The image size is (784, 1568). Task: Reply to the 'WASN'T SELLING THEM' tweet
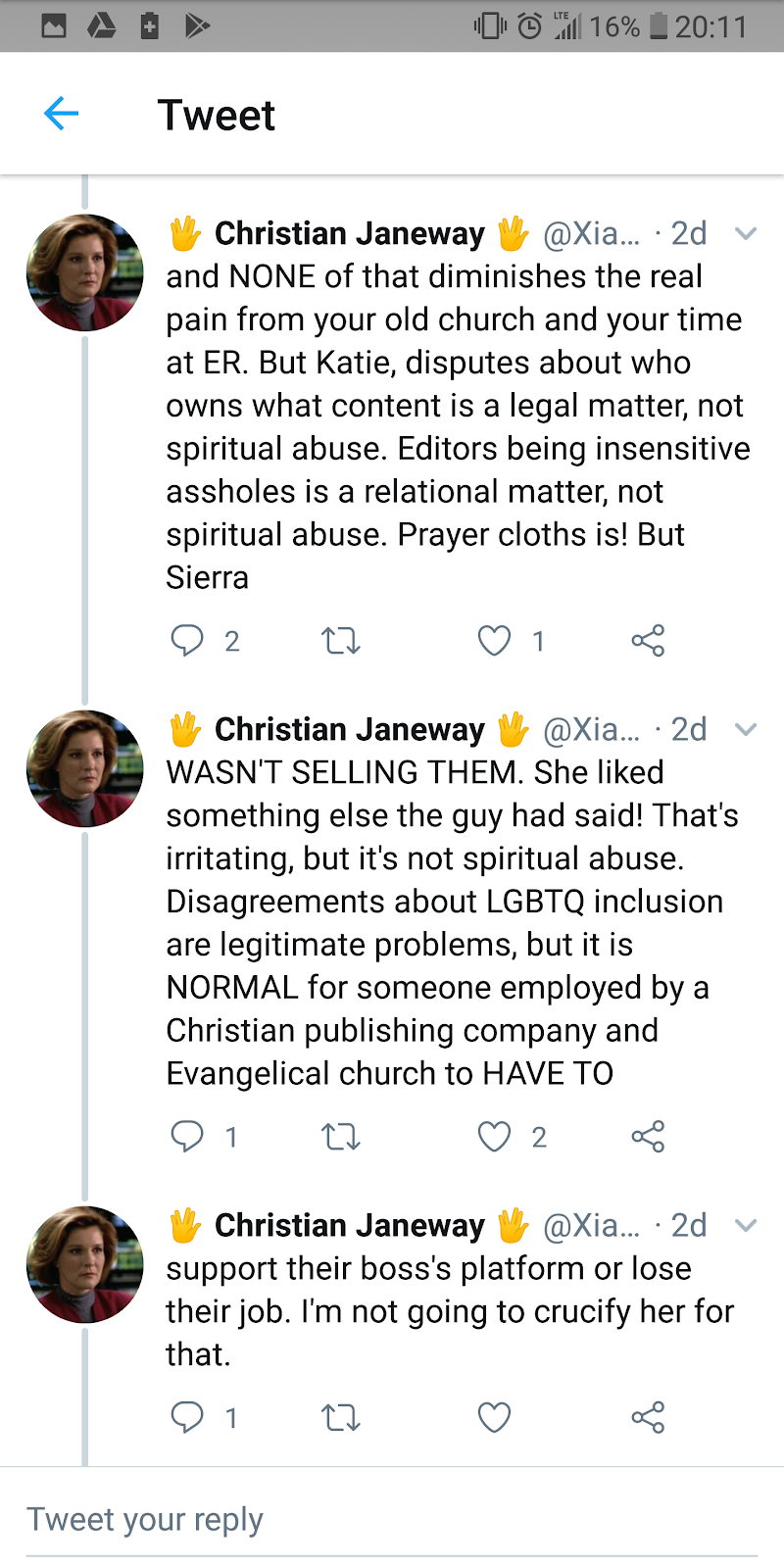coord(187,1136)
